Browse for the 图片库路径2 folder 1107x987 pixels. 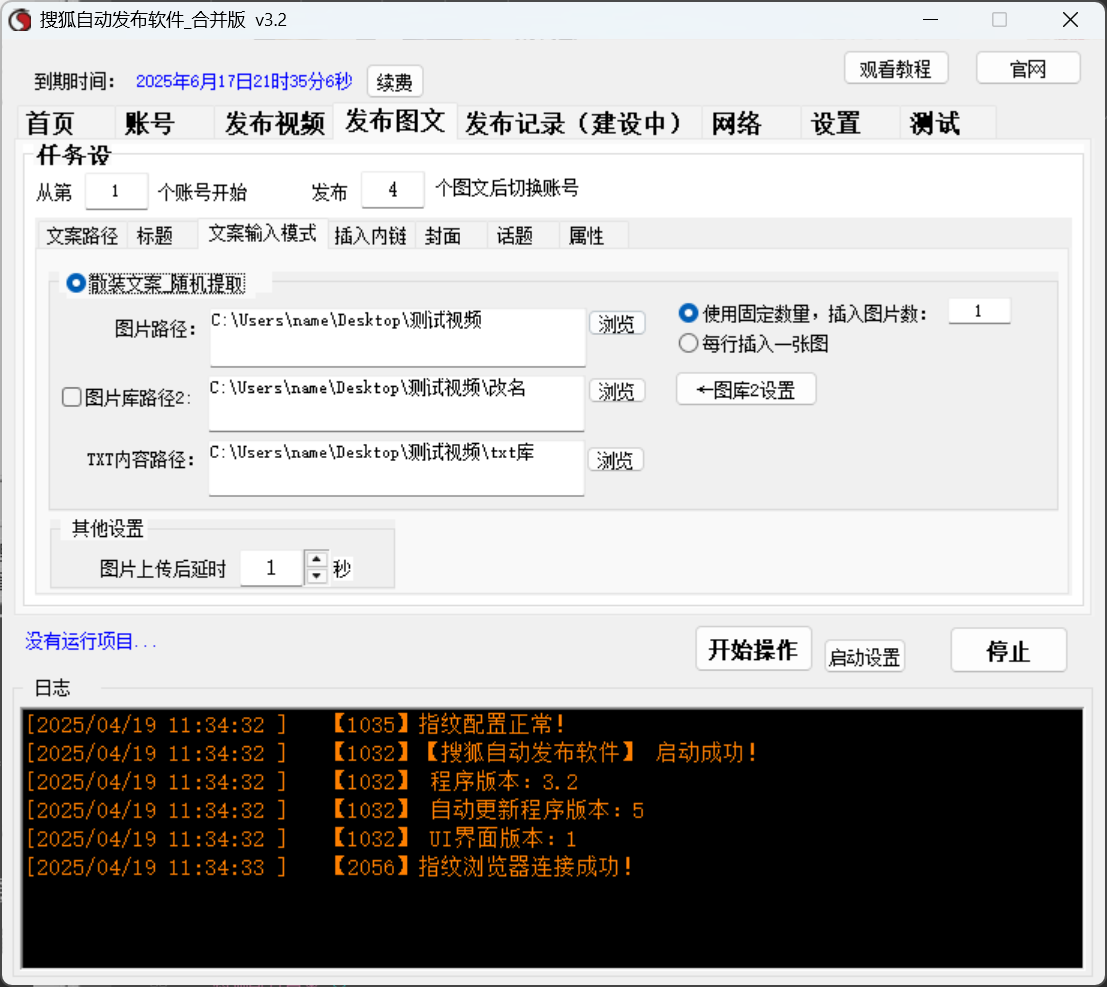(x=617, y=391)
